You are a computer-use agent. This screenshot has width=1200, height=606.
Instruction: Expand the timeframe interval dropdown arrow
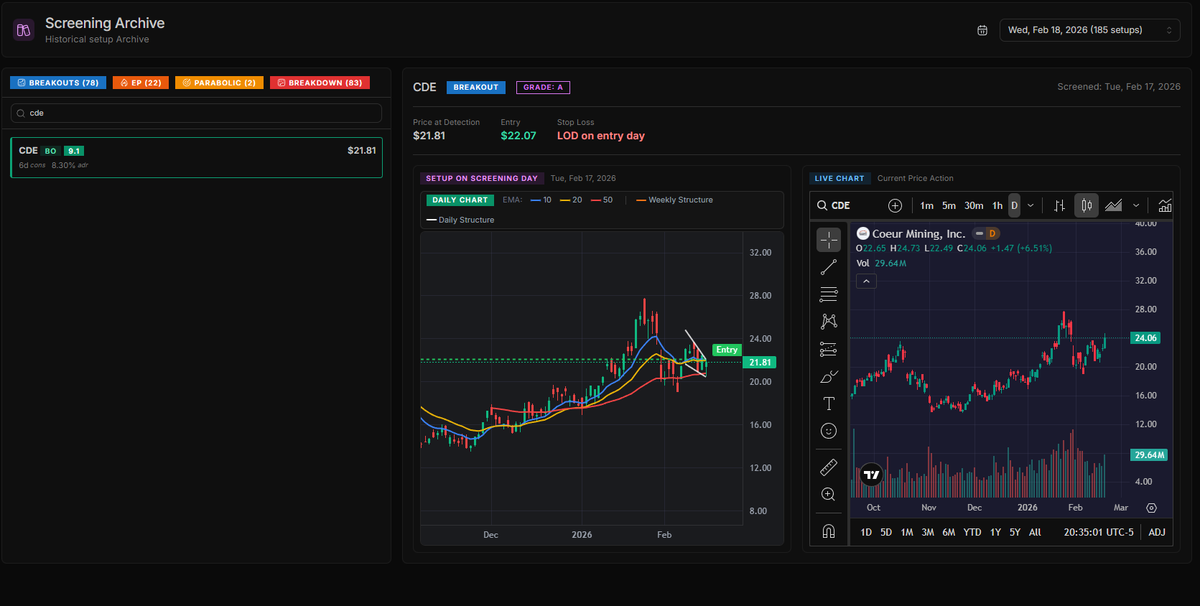1031,205
